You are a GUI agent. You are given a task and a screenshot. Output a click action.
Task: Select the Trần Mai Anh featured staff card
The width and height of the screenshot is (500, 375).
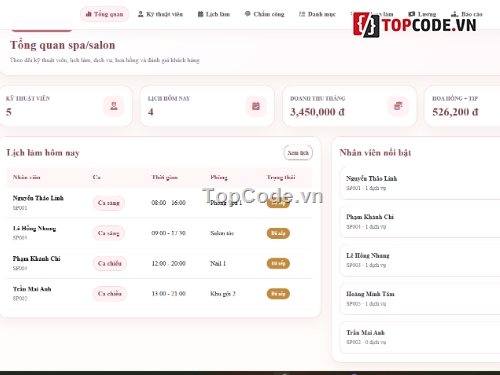coord(420,337)
